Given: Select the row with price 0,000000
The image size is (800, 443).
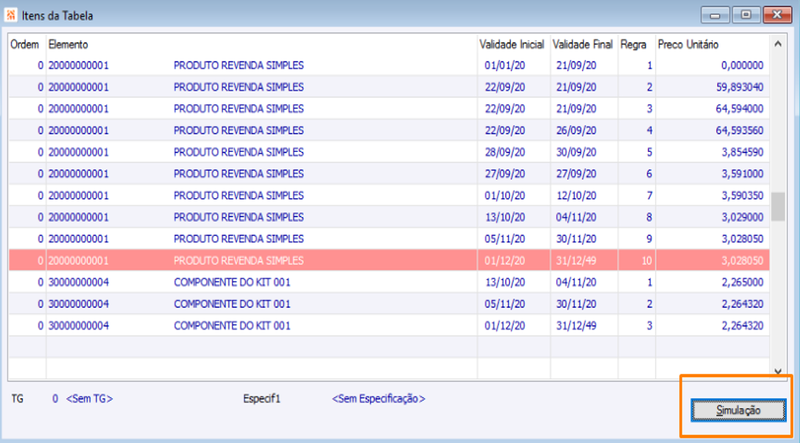Looking at the screenshot, I should click(x=389, y=65).
